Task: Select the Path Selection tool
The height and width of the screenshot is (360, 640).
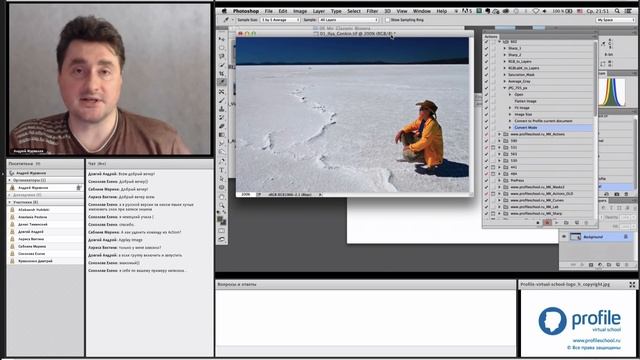Action: pos(222,179)
